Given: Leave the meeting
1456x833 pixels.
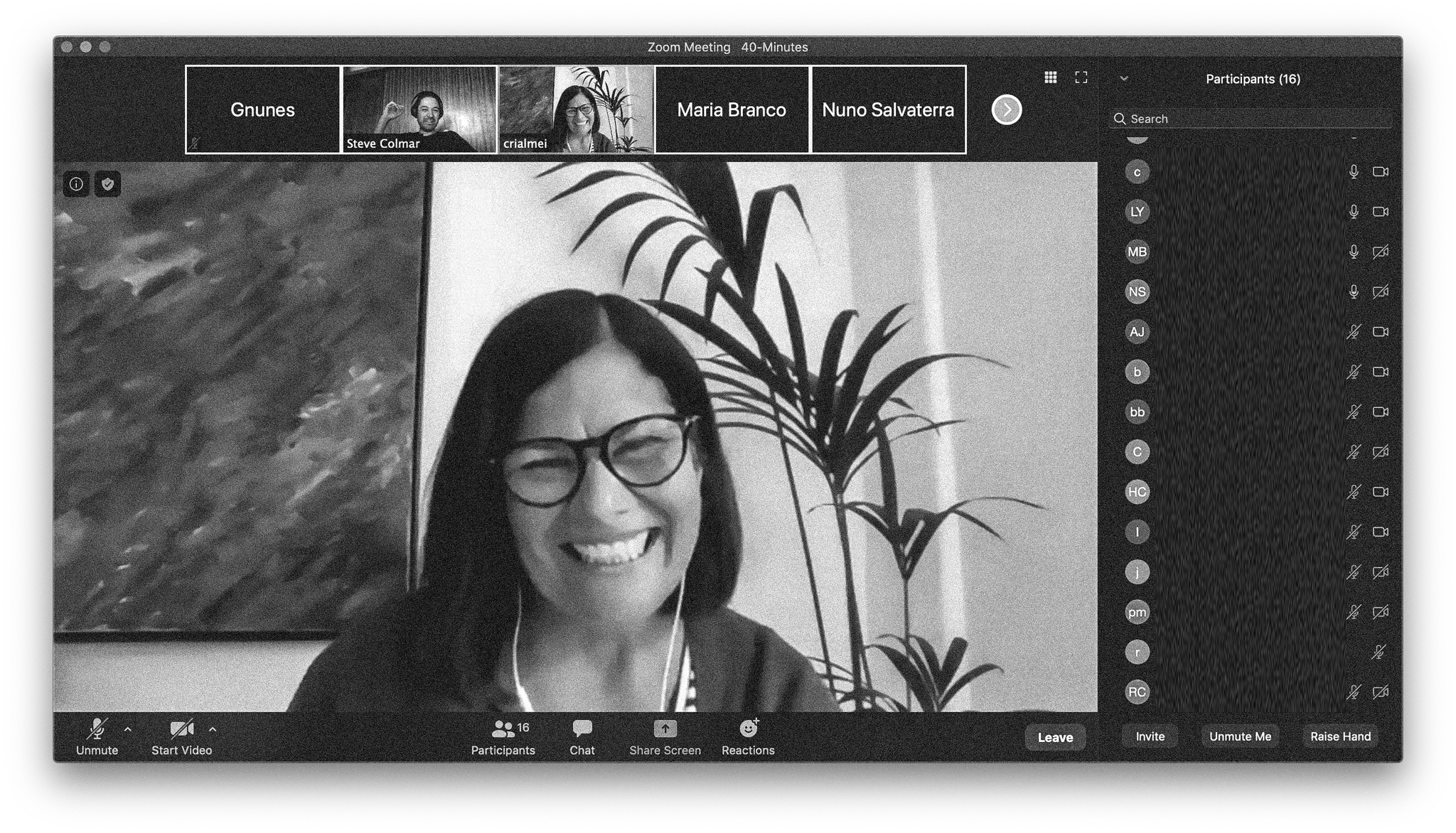Looking at the screenshot, I should (1055, 737).
